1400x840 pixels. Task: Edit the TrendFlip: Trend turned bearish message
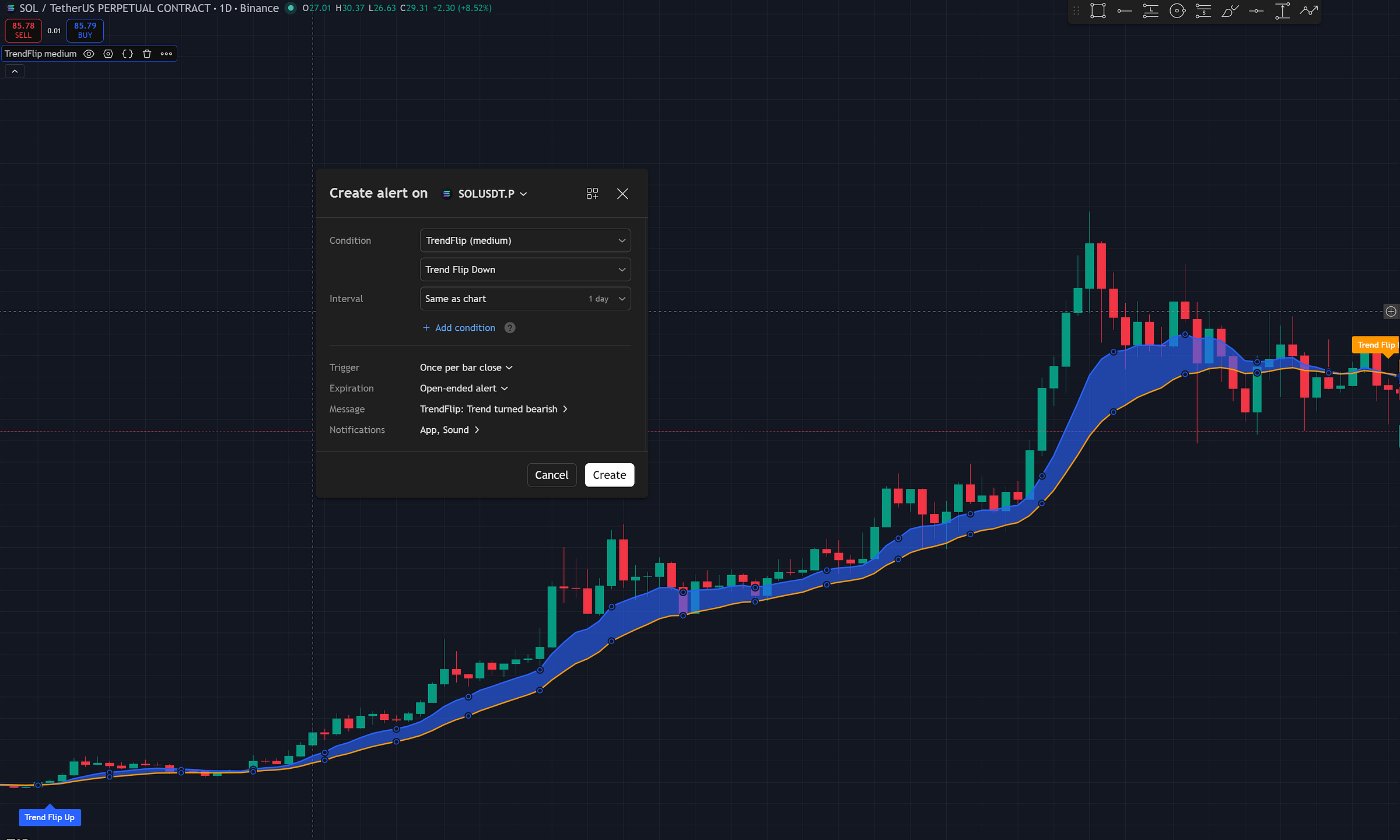[x=494, y=409]
